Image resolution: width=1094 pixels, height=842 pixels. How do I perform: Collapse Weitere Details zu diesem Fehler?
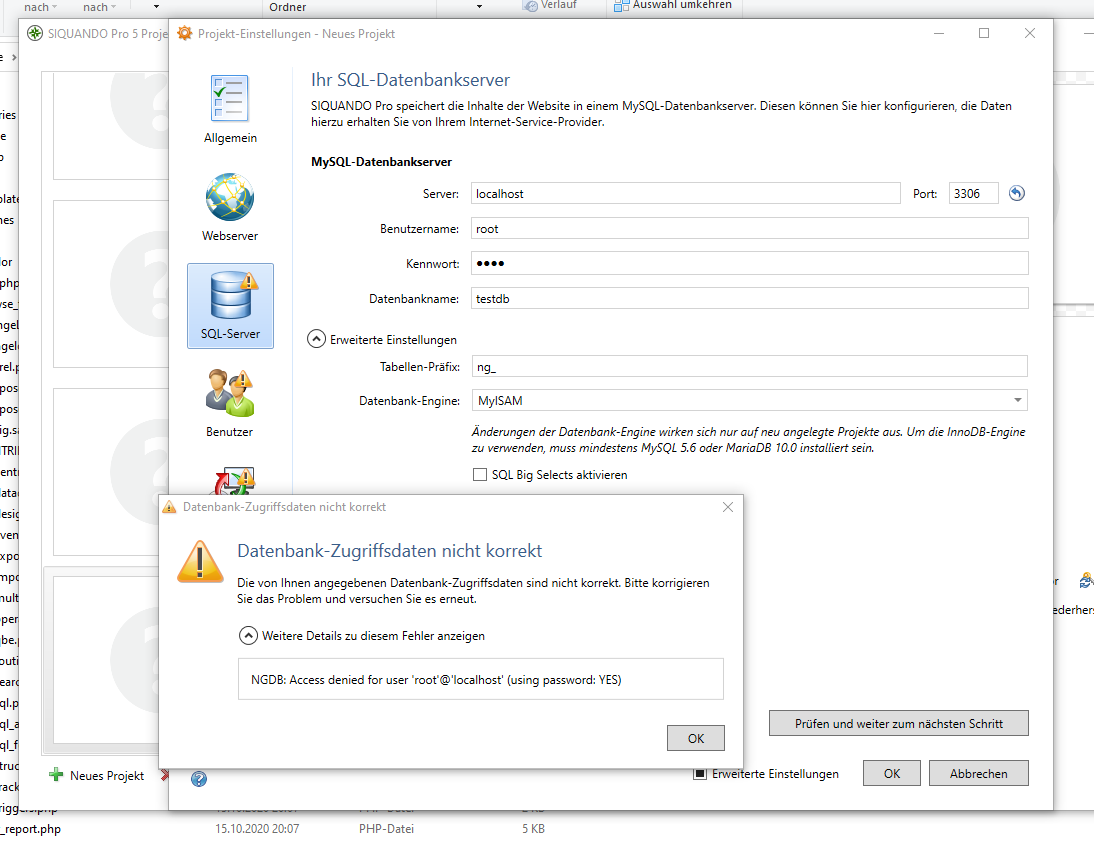(x=248, y=636)
